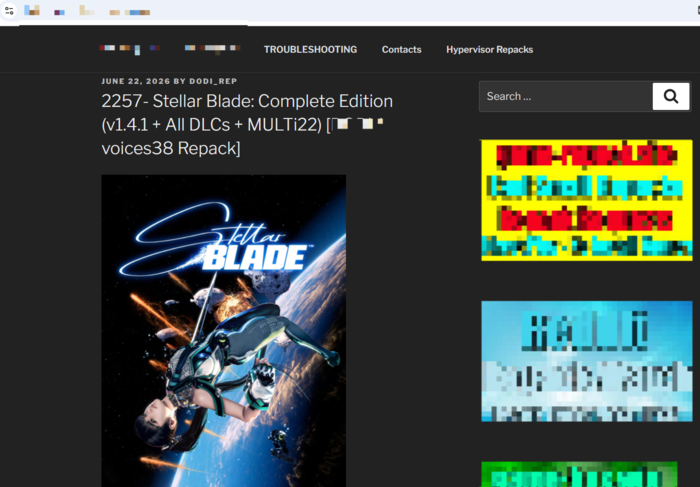Focus the Search input field
This screenshot has height=487, width=700.
pos(566,96)
